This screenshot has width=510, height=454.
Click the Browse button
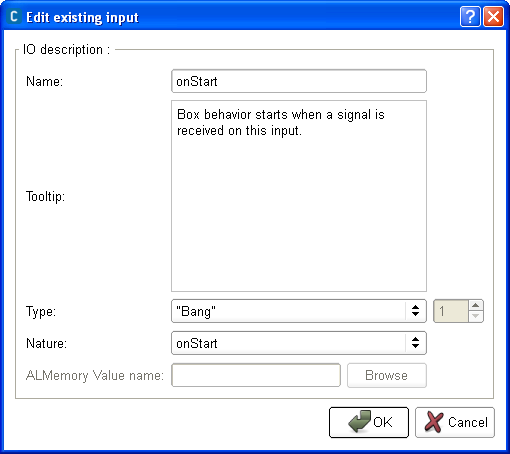387,375
